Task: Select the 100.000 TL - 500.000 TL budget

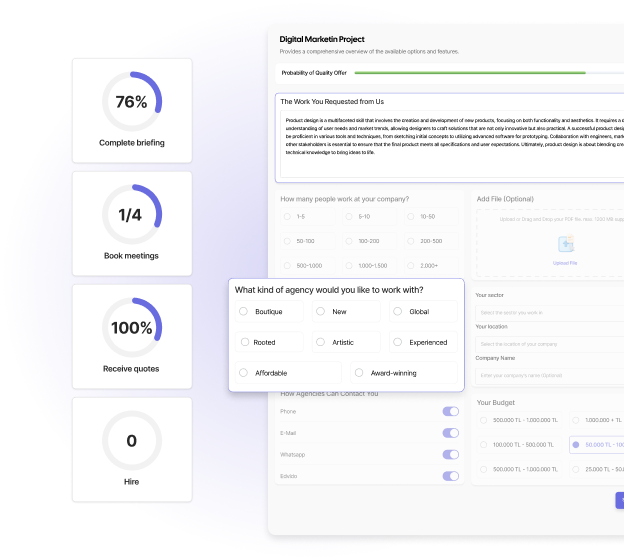Action: [x=486, y=444]
